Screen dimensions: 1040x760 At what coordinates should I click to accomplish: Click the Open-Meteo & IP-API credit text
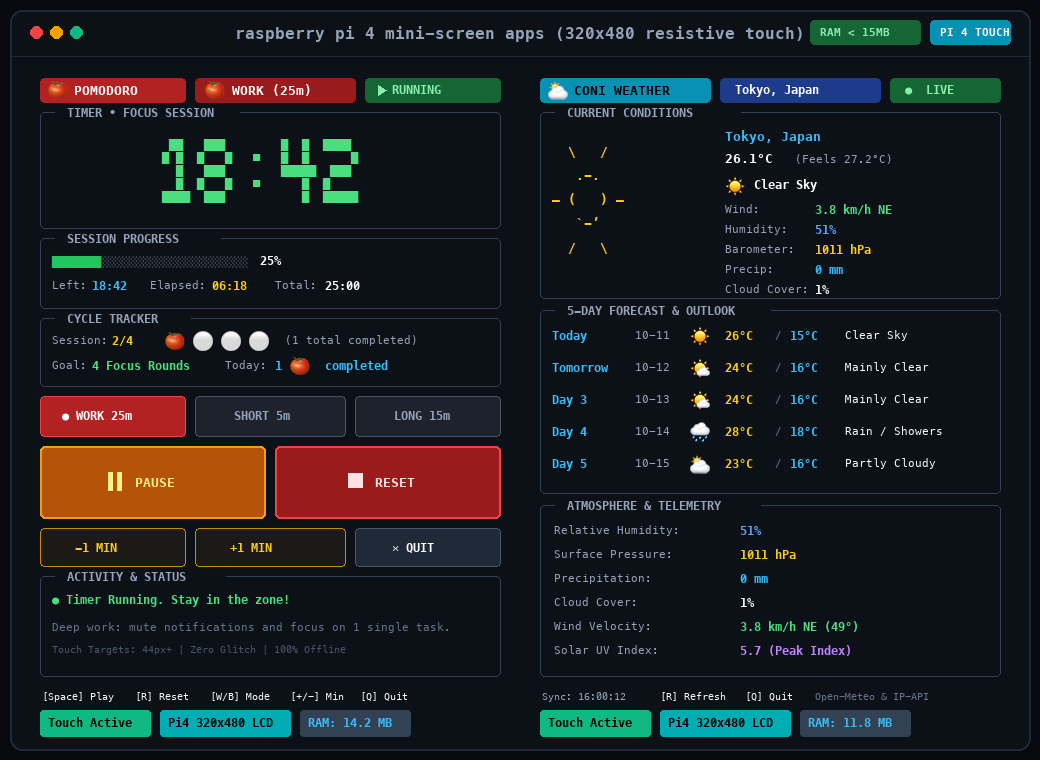click(x=872, y=696)
